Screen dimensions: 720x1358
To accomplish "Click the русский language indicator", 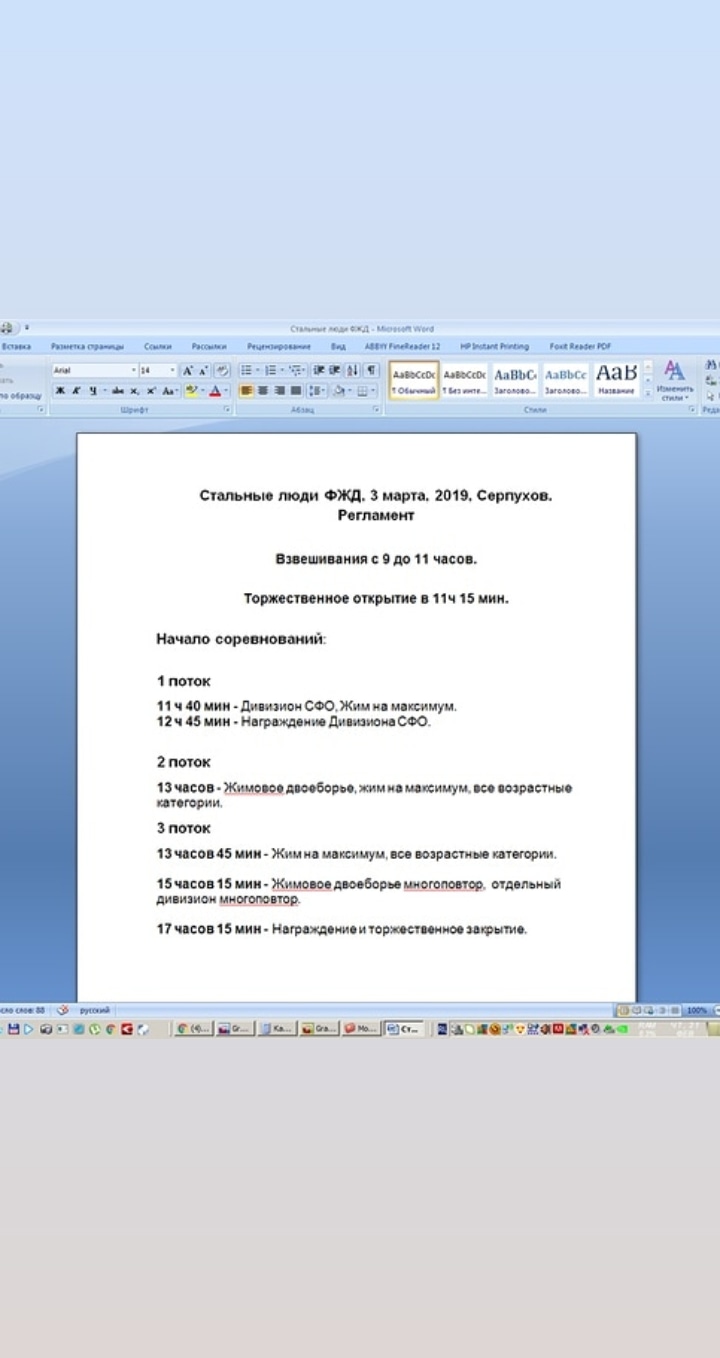I will pyautogui.click(x=95, y=1011).
